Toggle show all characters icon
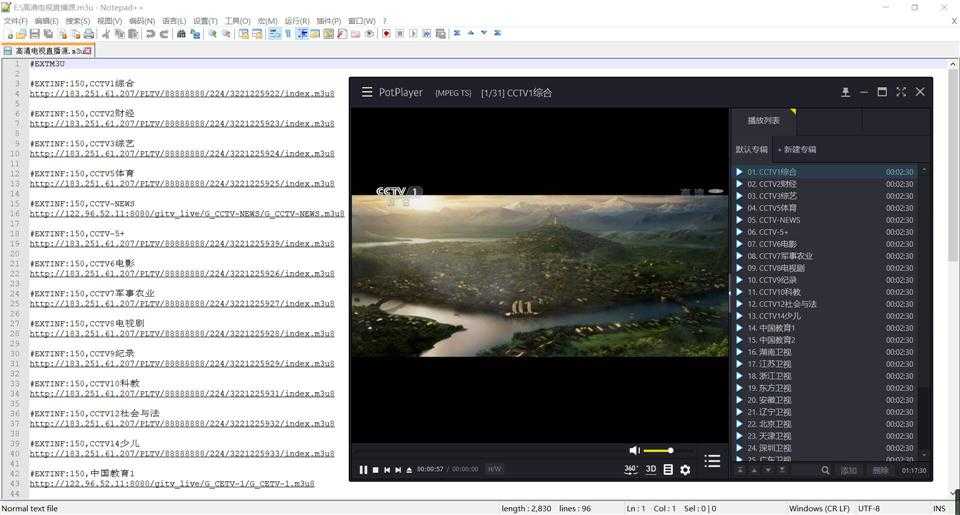The height and width of the screenshot is (515, 960). tap(288, 34)
